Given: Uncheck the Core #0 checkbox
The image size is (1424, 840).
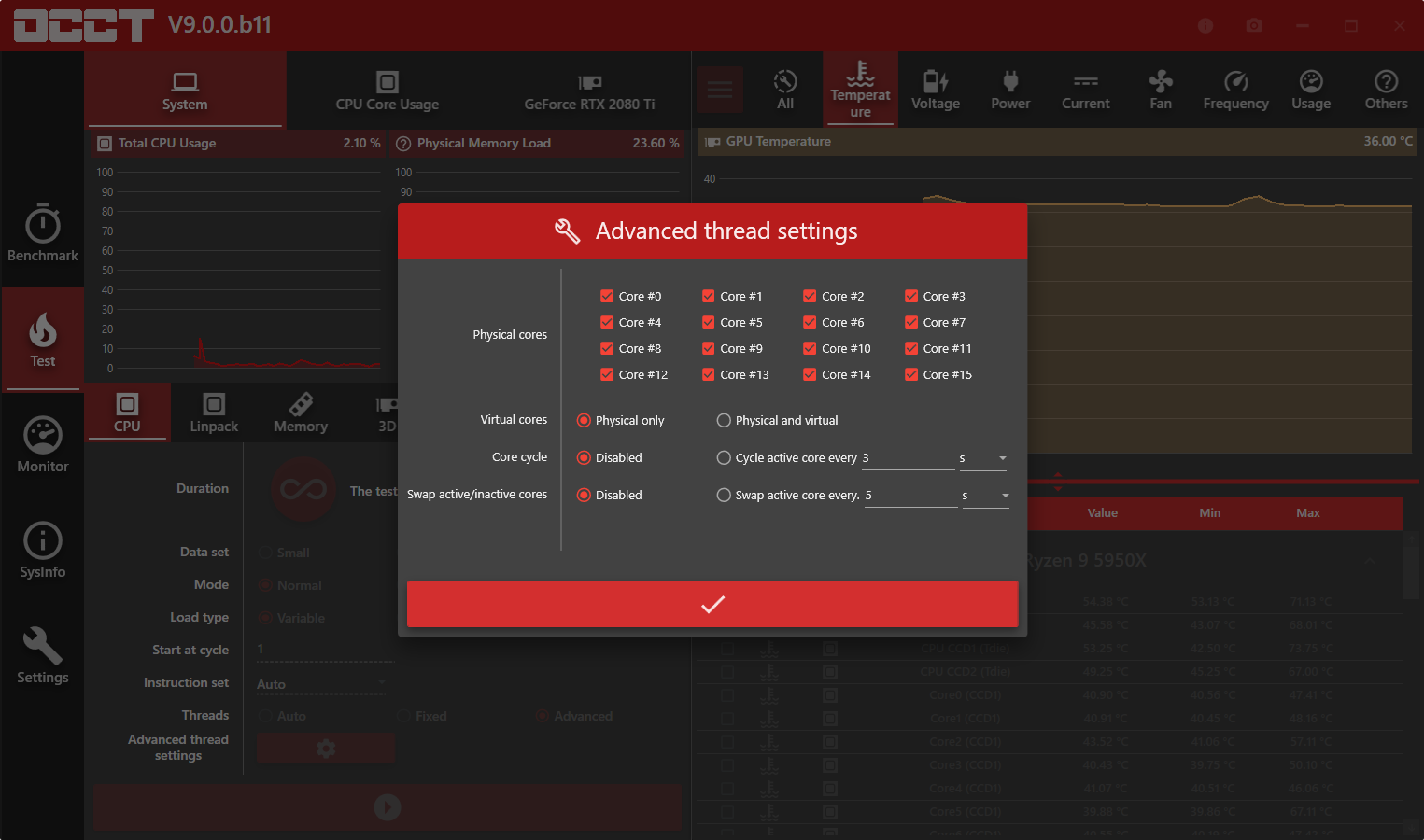Looking at the screenshot, I should [607, 296].
